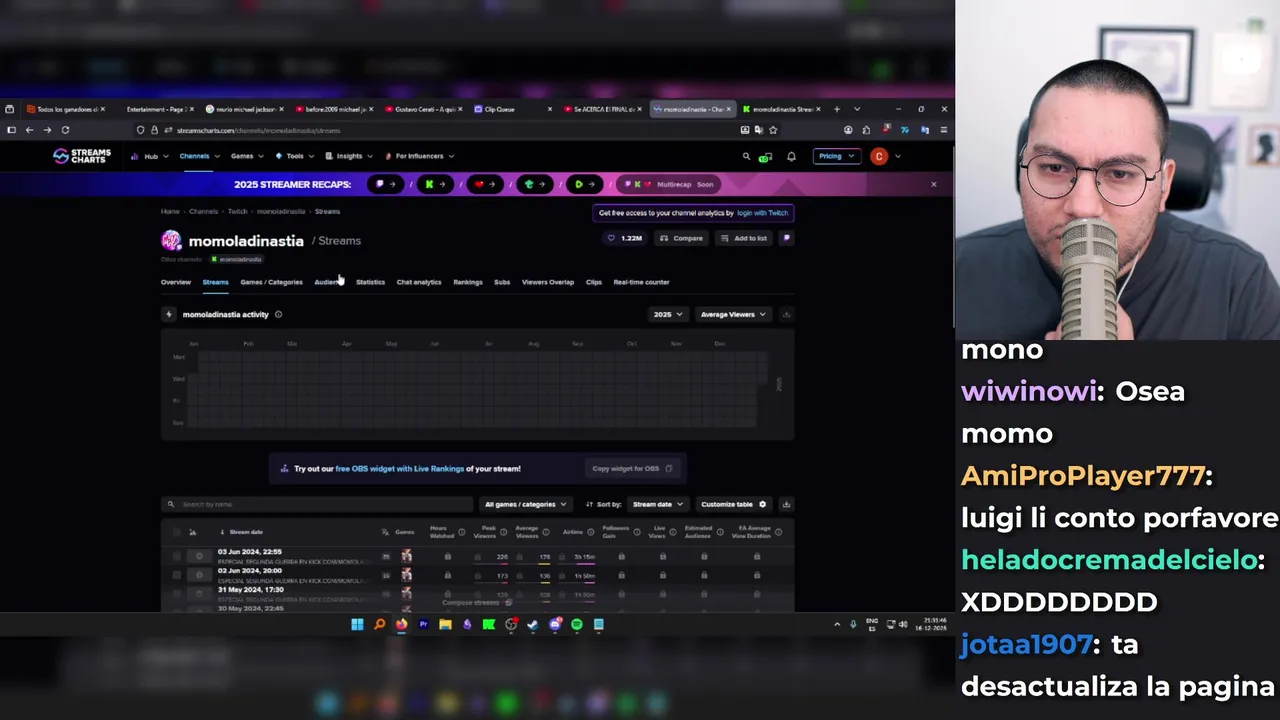The image size is (1280, 720).
Task: Switch to the Viewers Overlap tab
Action: pos(548,282)
